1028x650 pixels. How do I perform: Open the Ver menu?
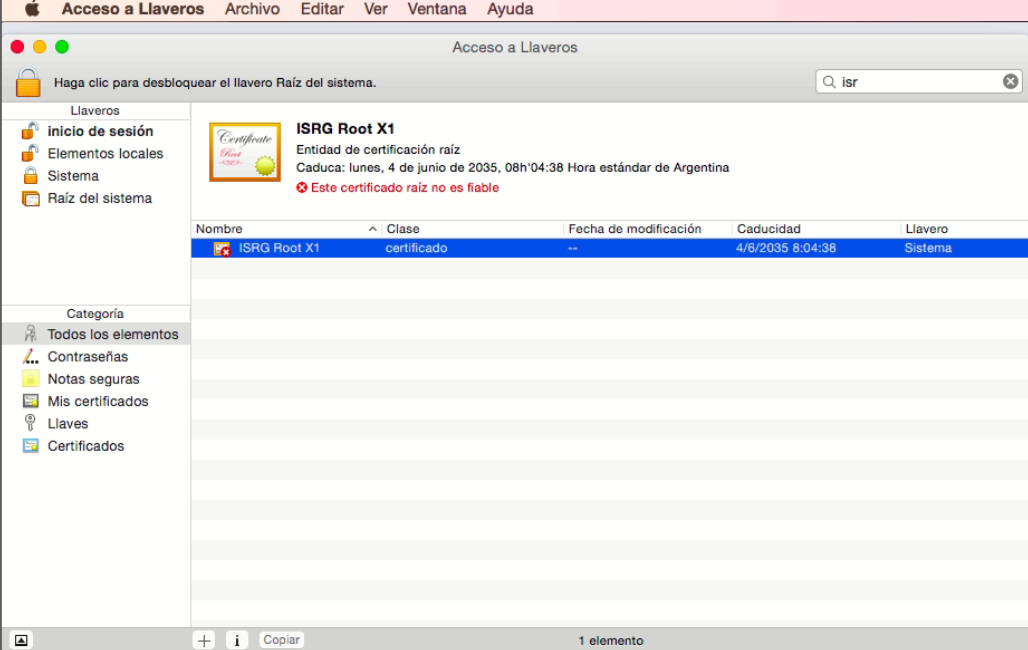coord(376,9)
